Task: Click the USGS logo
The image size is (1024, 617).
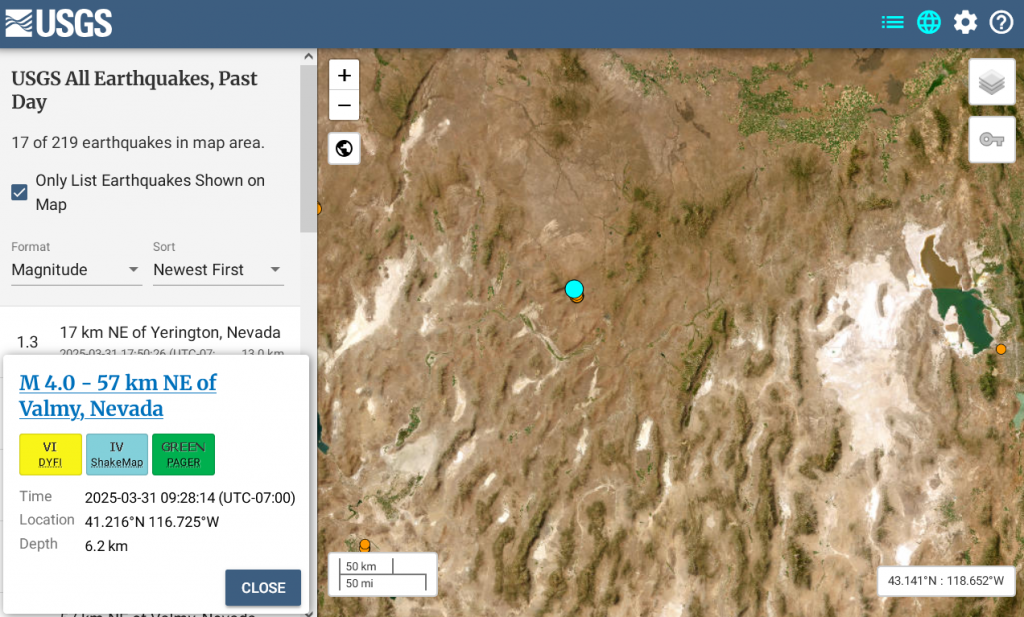Action: click(x=59, y=24)
